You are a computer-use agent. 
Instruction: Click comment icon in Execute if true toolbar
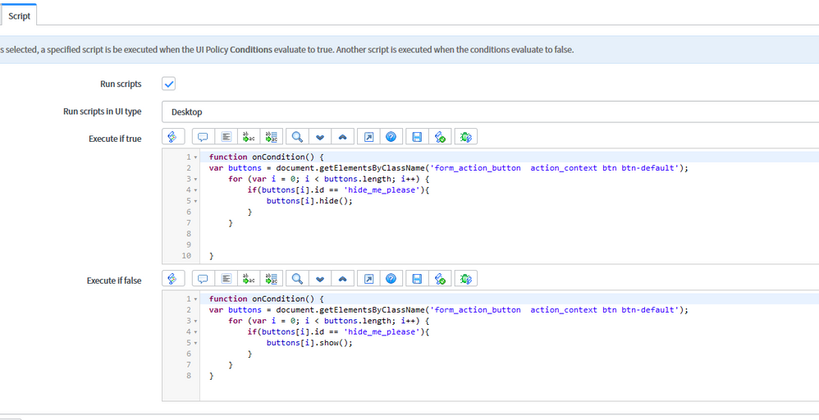[203, 137]
